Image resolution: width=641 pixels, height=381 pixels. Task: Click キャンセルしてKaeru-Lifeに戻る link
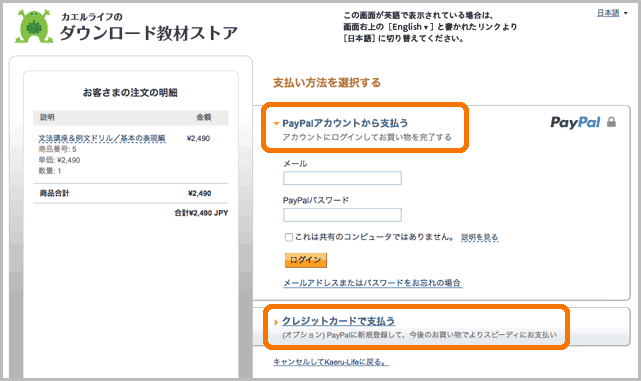pos(331,362)
